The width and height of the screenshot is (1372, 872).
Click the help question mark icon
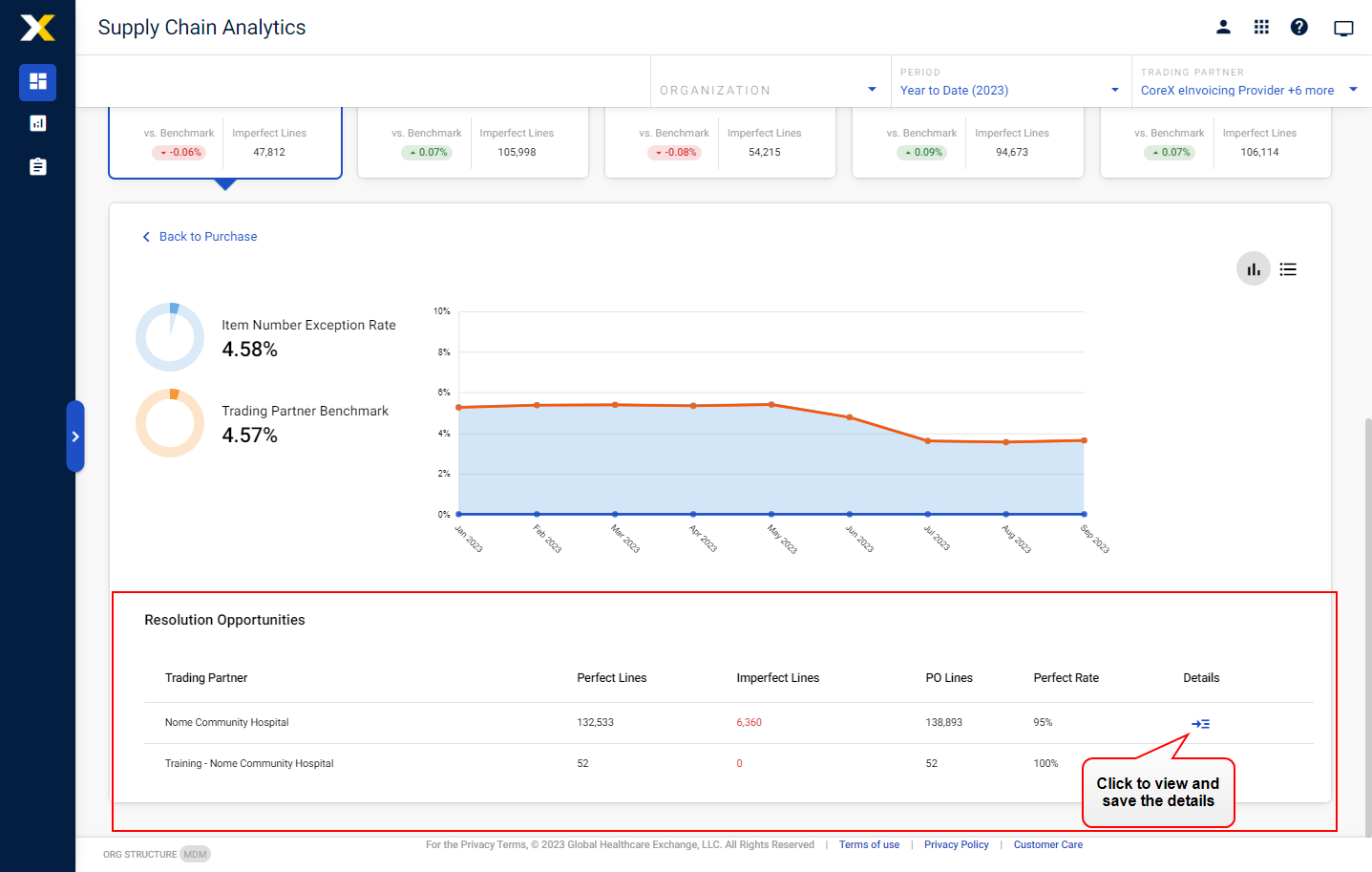(x=1299, y=27)
